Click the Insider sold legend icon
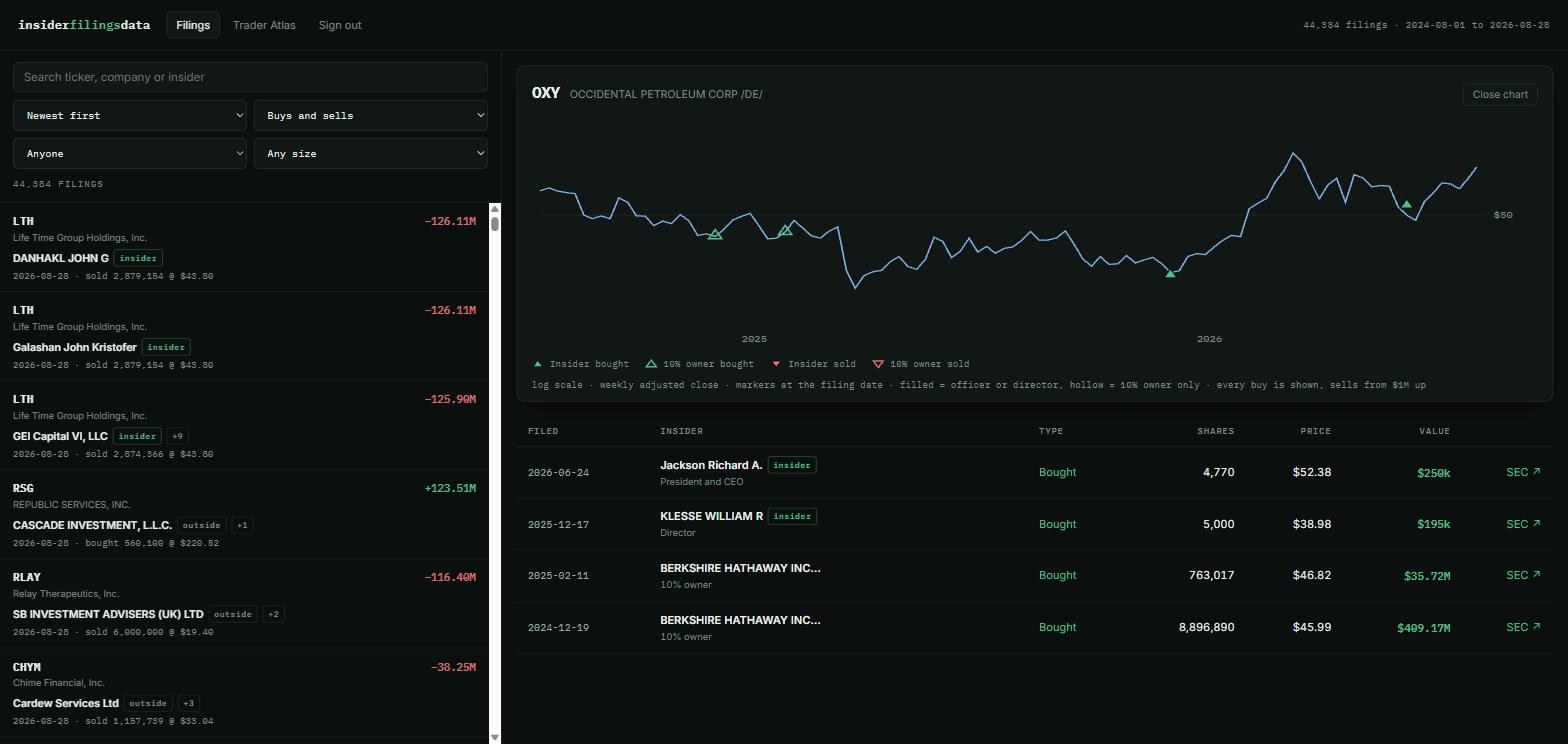The height and width of the screenshot is (744, 1568). pos(776,364)
